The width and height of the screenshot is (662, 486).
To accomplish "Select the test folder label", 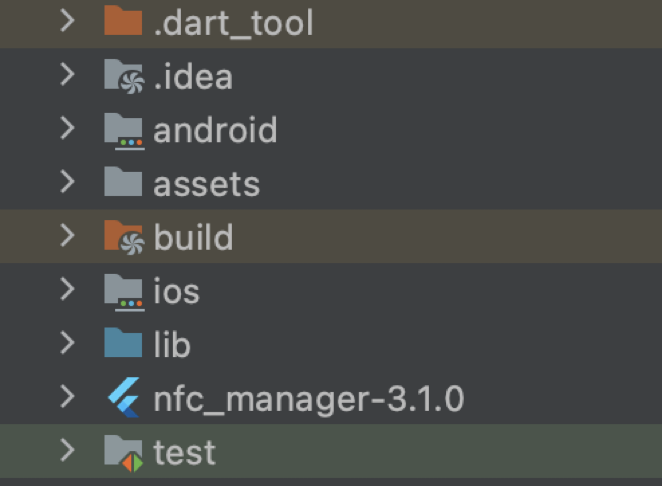I will pyautogui.click(x=184, y=453).
